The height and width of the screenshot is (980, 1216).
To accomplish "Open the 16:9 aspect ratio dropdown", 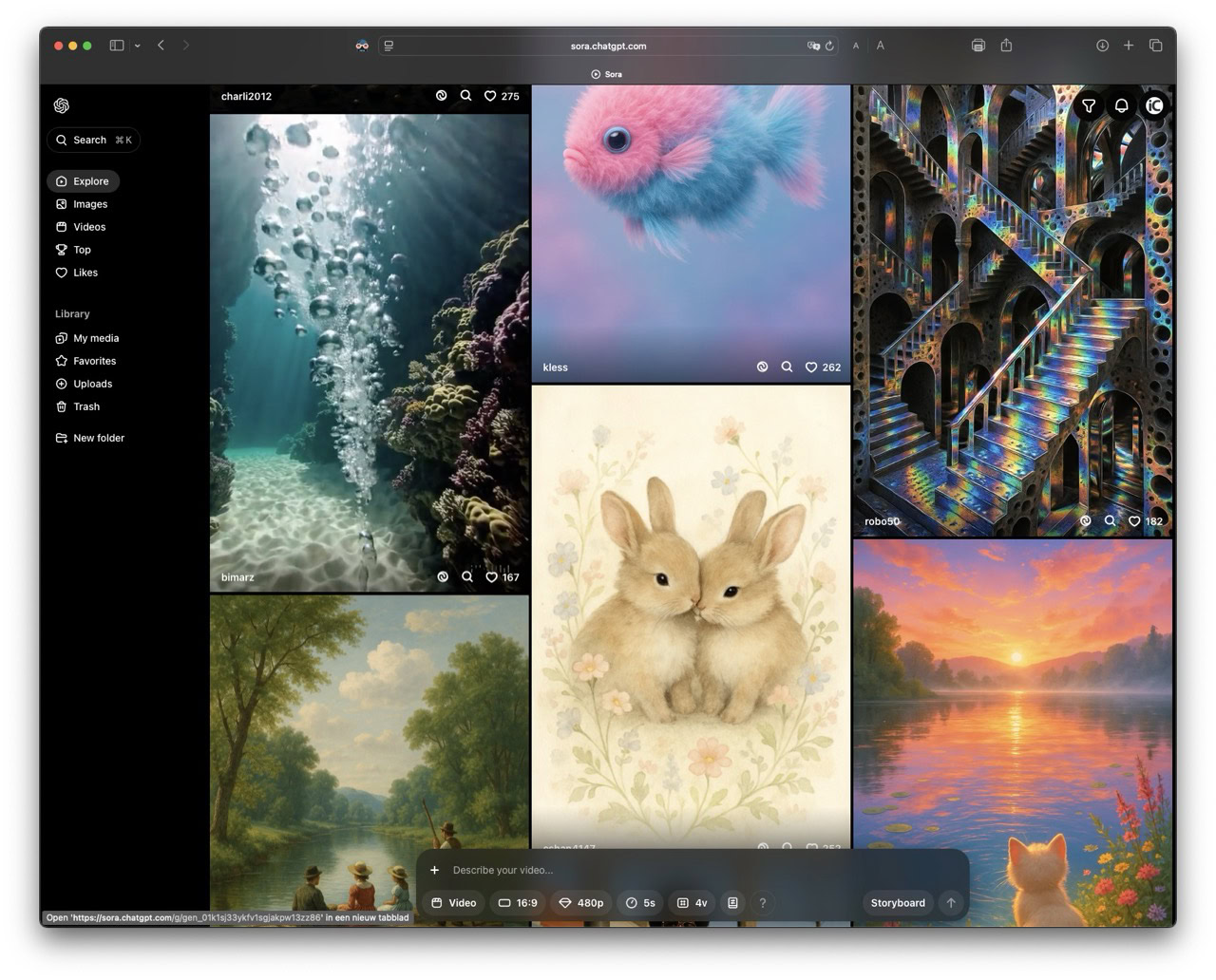I will coord(518,903).
